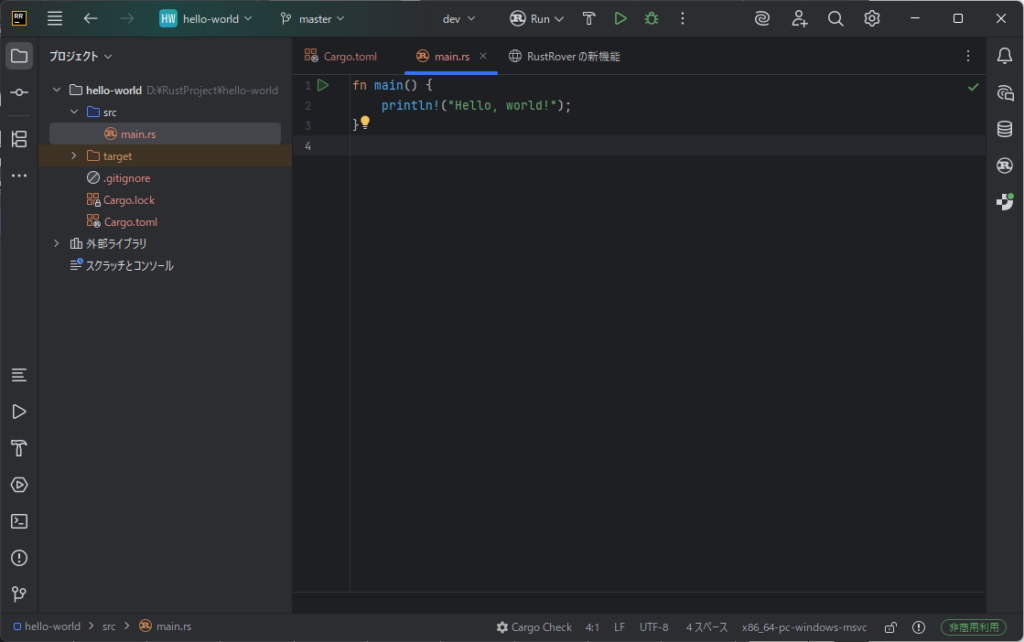The height and width of the screenshot is (642, 1024).
Task: Open Search Everywhere magnifier
Action: [x=835, y=19]
